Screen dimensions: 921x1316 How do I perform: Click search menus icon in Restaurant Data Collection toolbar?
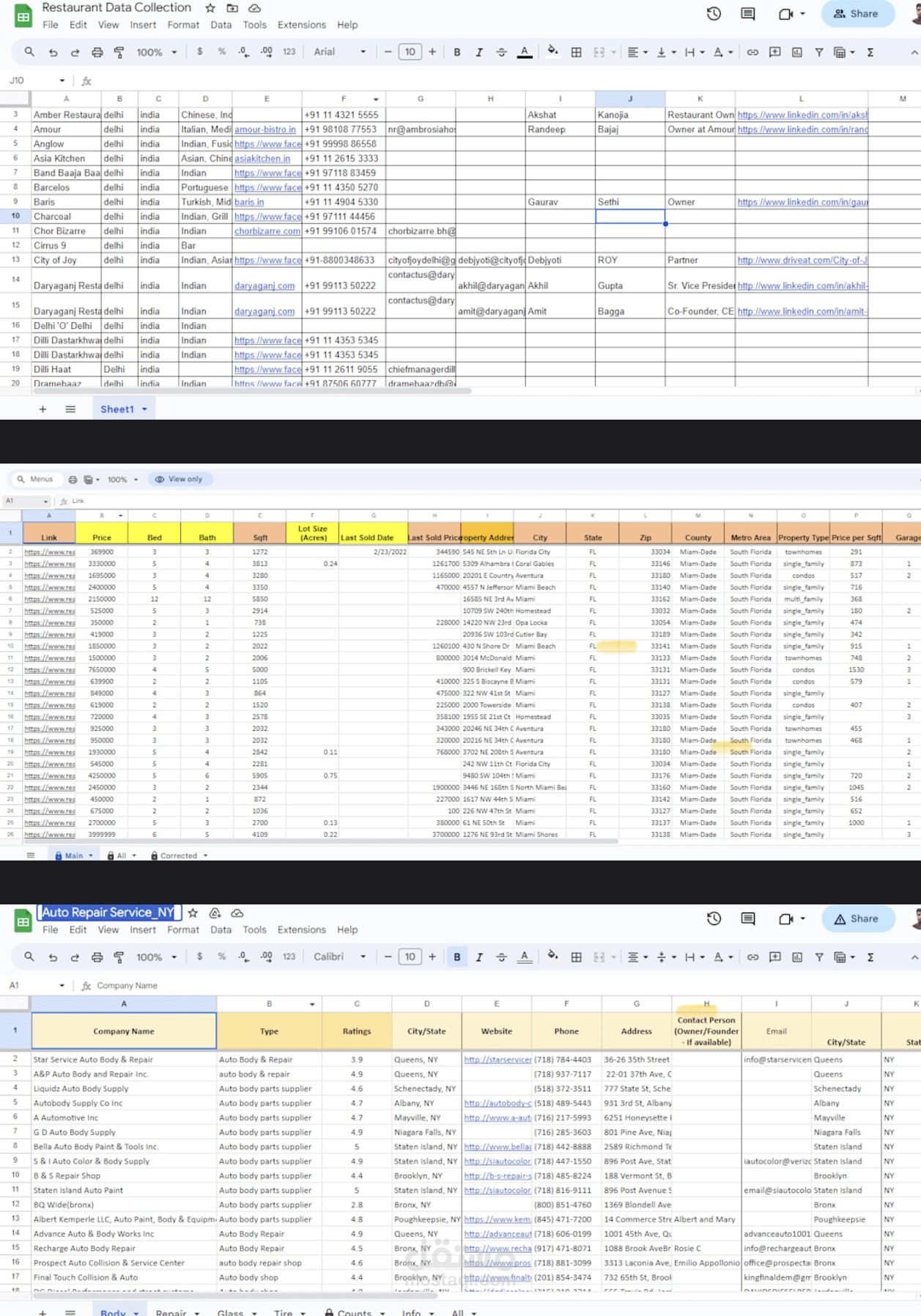(x=29, y=52)
